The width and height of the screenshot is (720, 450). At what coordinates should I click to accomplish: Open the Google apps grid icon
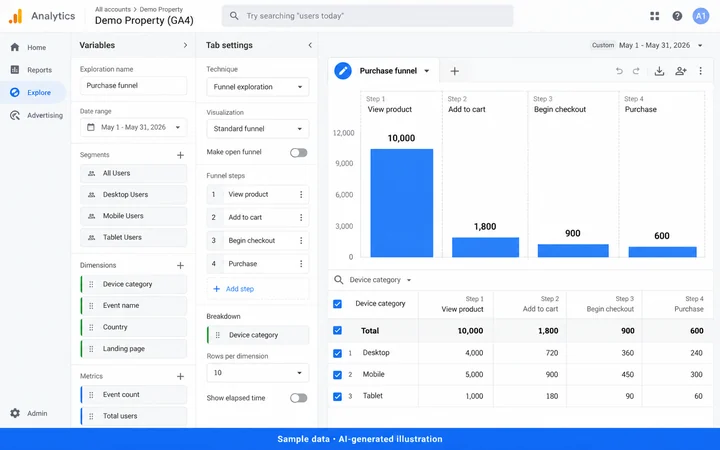[655, 16]
